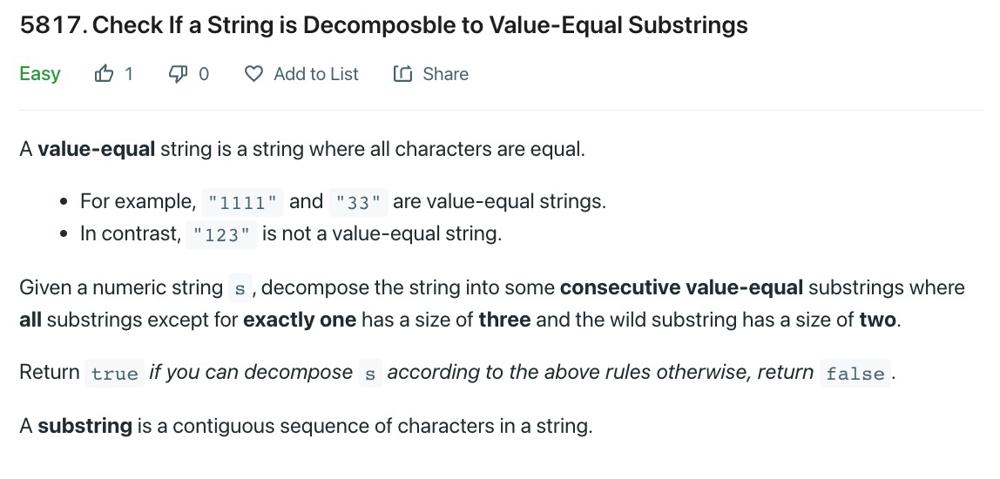Image resolution: width=1000 pixels, height=479 pixels.
Task: Select the "1111" code example
Action: point(242,202)
